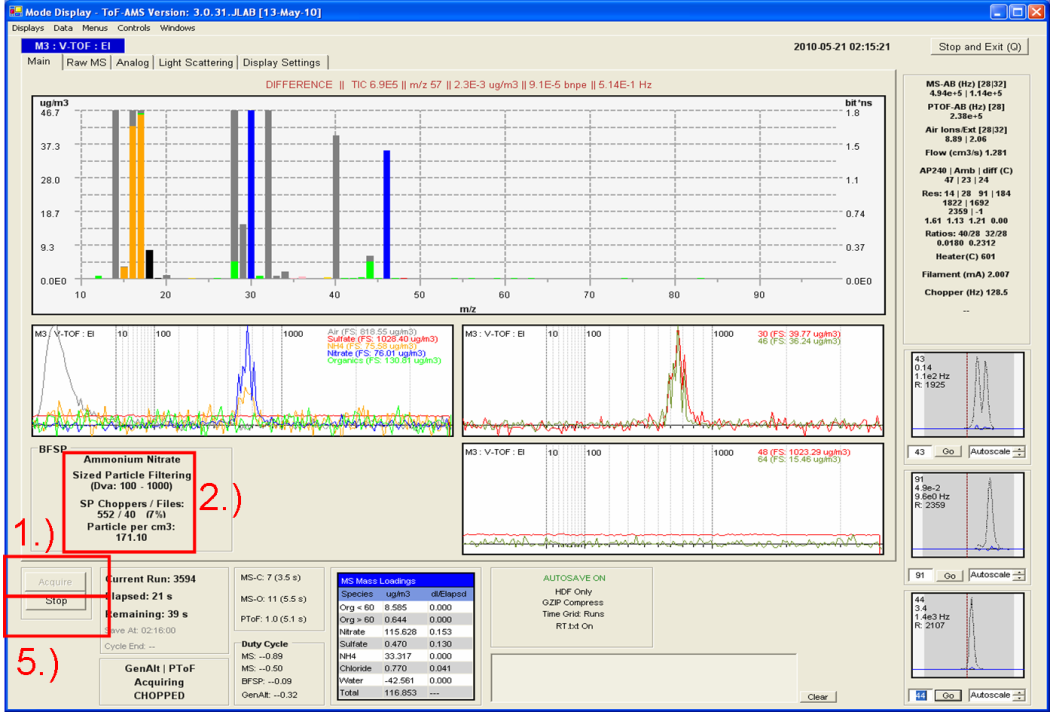Click the m/z 43 peak shape plot
The image size is (1050, 712).
click(966, 395)
